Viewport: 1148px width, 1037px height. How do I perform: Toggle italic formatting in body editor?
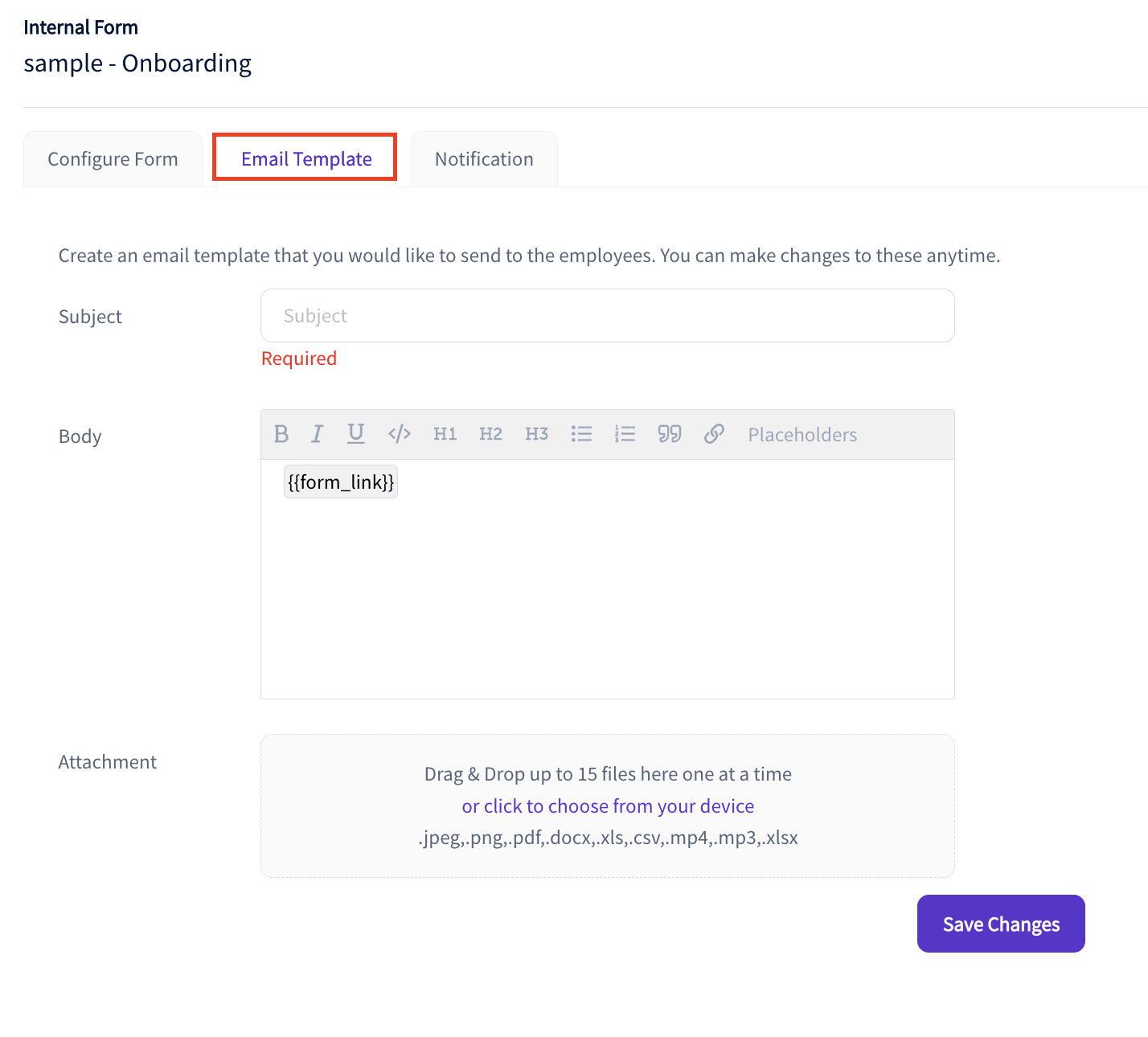pos(318,434)
